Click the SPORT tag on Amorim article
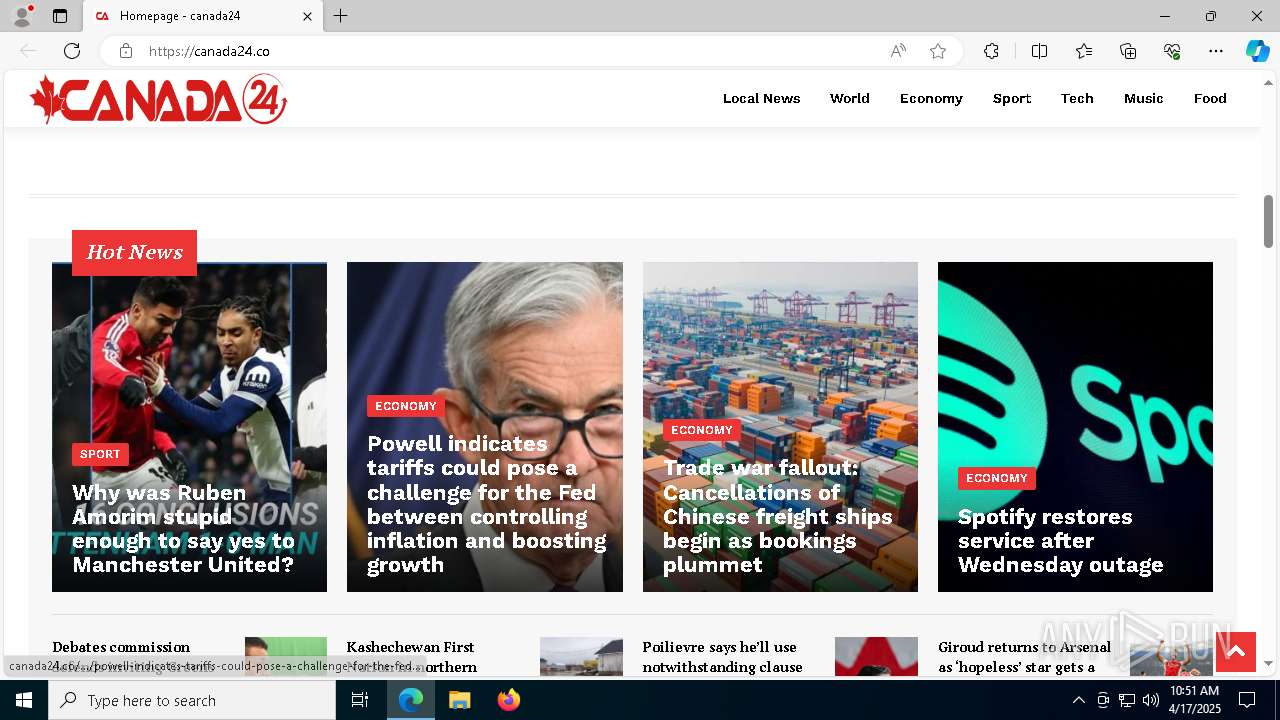Image resolution: width=1280 pixels, height=720 pixels. tap(100, 454)
